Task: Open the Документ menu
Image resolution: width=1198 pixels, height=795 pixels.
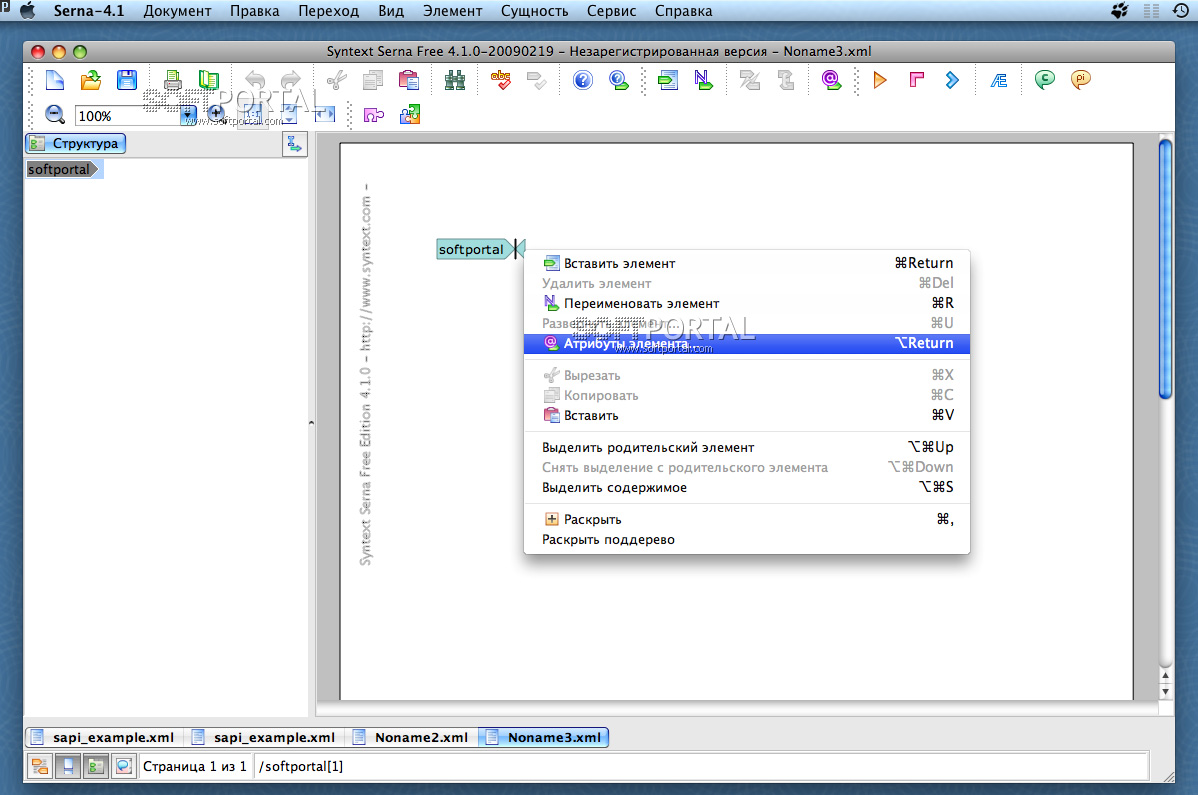Action: pyautogui.click(x=177, y=11)
